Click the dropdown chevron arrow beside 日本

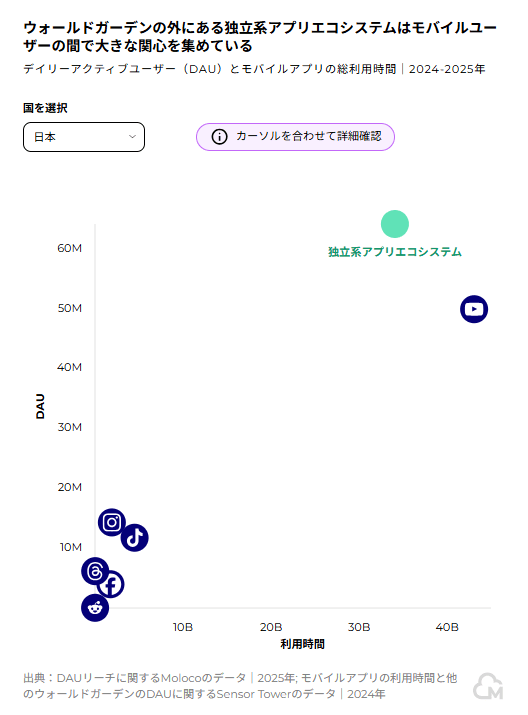(x=132, y=137)
